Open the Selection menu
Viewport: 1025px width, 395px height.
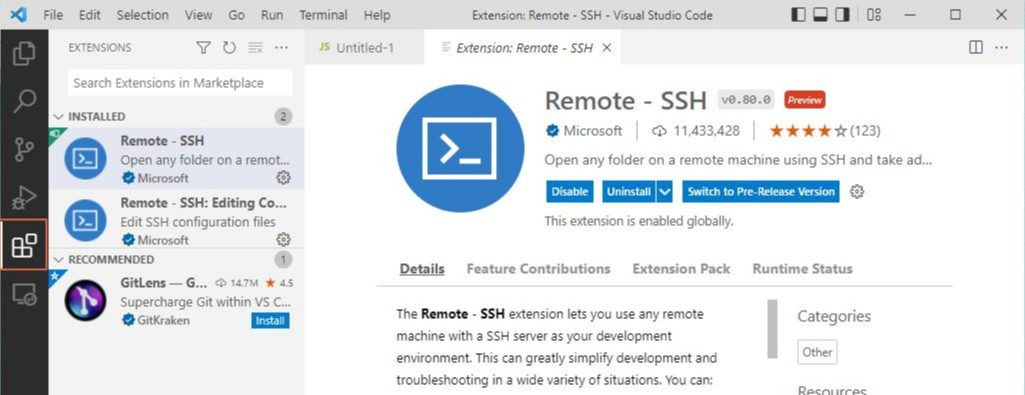coord(143,14)
